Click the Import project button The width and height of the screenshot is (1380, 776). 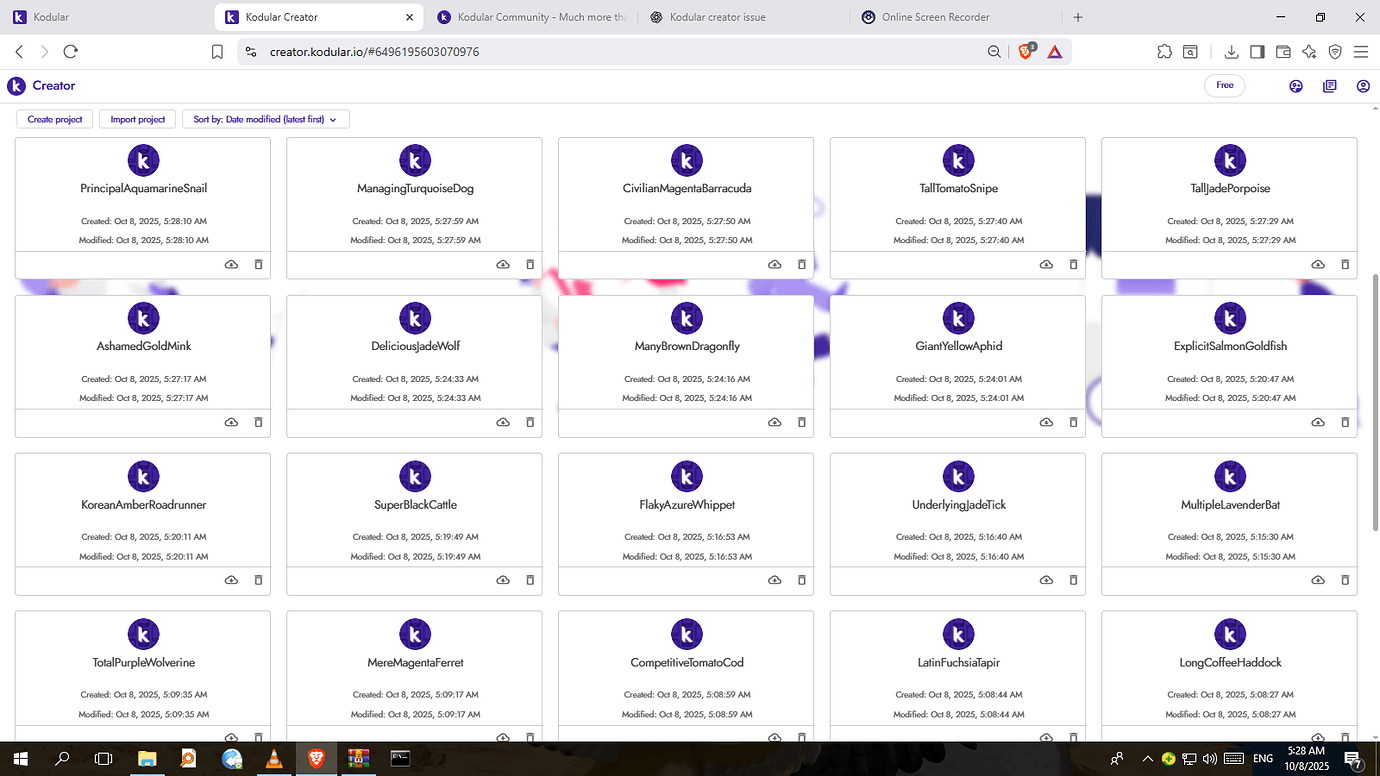tap(137, 118)
